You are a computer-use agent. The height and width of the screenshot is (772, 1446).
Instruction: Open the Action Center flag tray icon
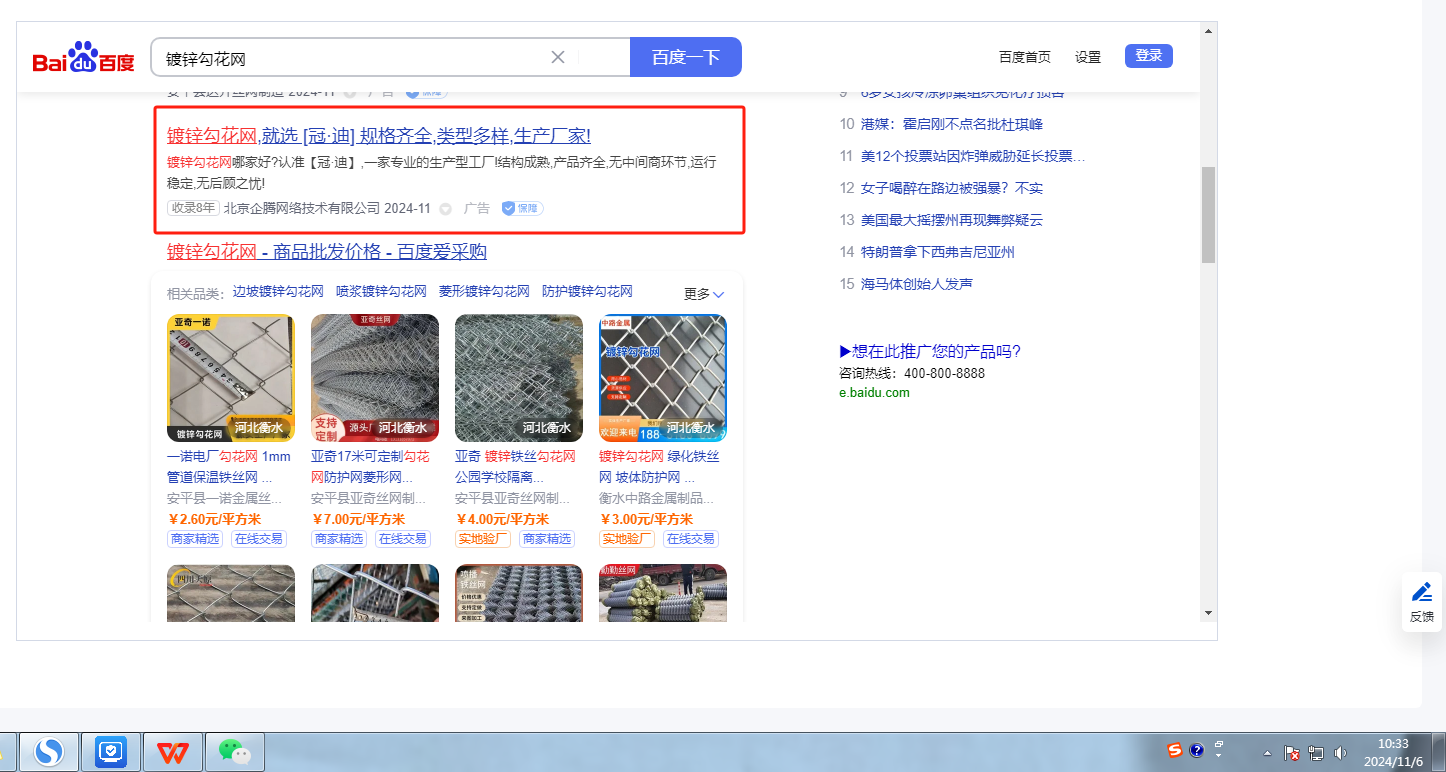click(x=1291, y=753)
